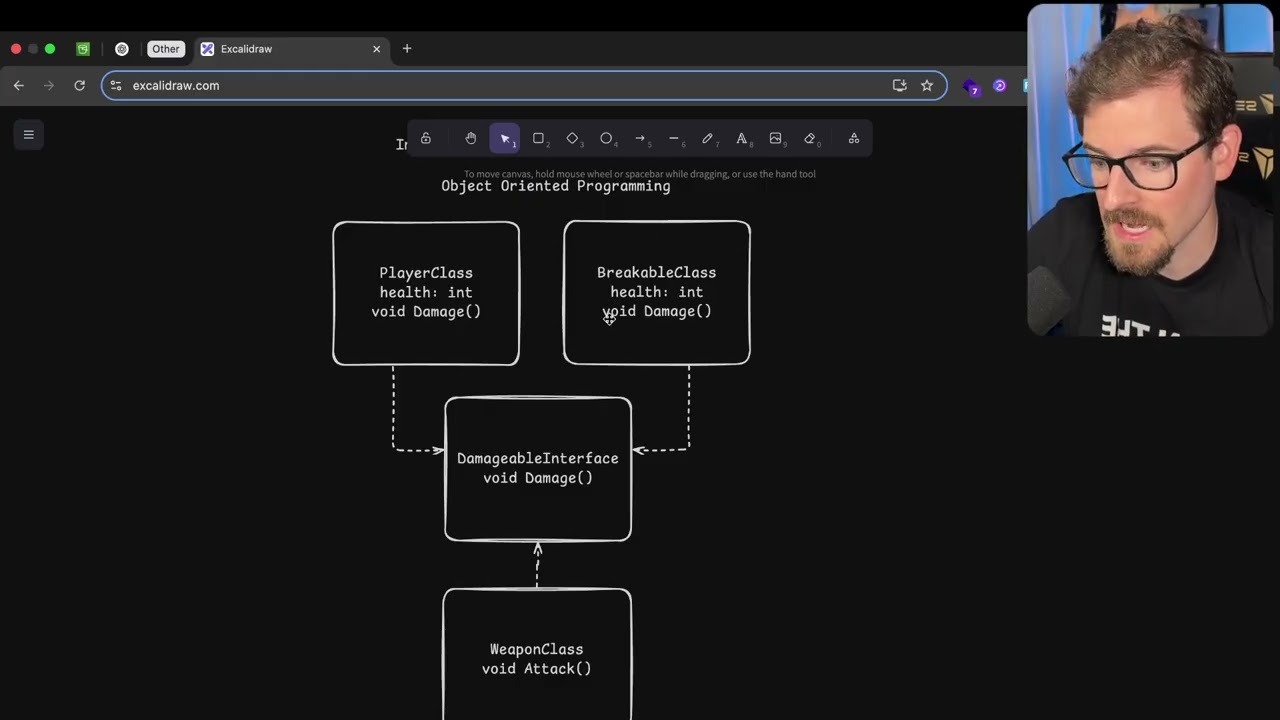Screen dimensions: 1280x720
Task: Select the DamageableInterface box text
Action: point(538,468)
